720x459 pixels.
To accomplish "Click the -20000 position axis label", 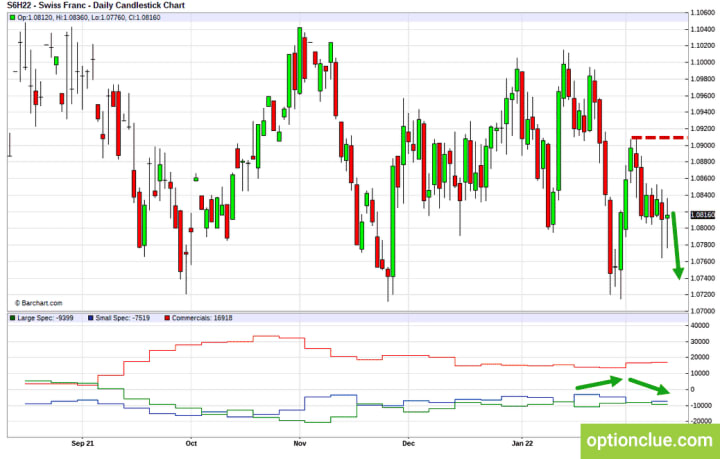I will pos(699,421).
